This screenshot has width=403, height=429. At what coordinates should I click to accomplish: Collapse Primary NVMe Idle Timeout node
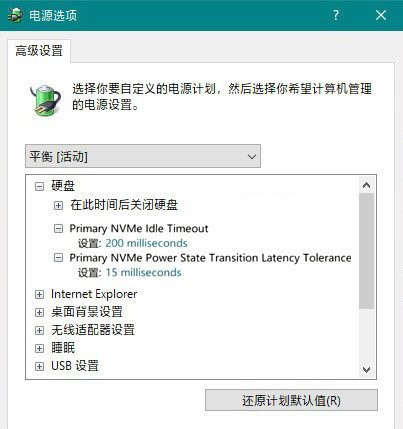[x=58, y=229]
